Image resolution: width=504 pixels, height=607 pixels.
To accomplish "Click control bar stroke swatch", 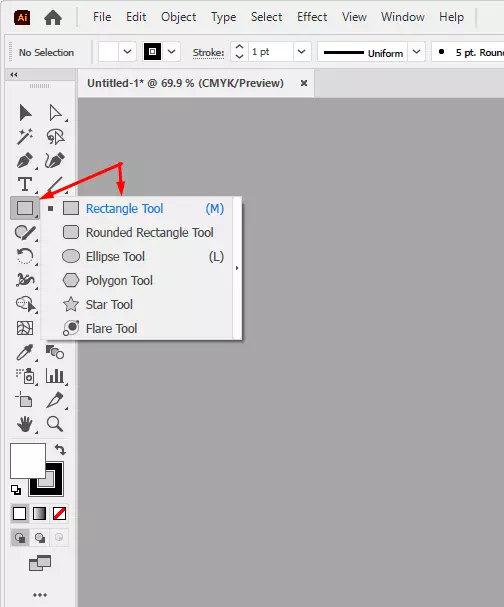I will pyautogui.click(x=153, y=52).
